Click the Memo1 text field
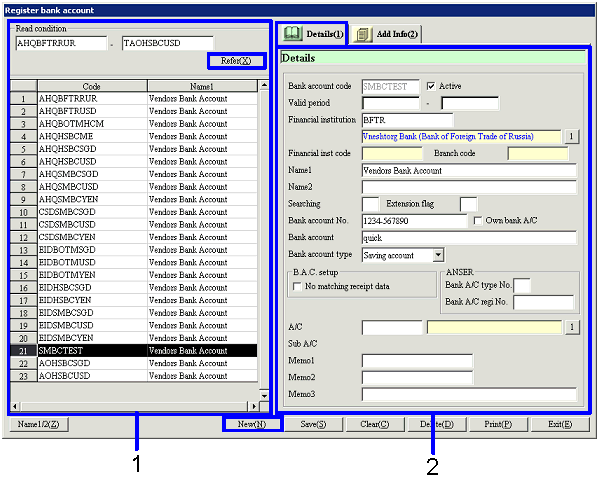 point(403,360)
